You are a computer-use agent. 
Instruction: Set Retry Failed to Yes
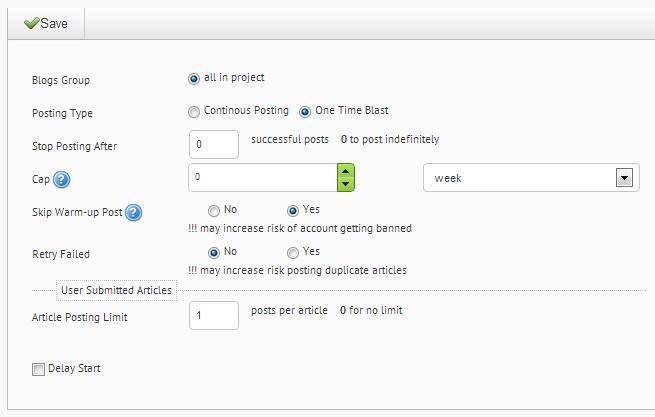pyautogui.click(x=293, y=253)
